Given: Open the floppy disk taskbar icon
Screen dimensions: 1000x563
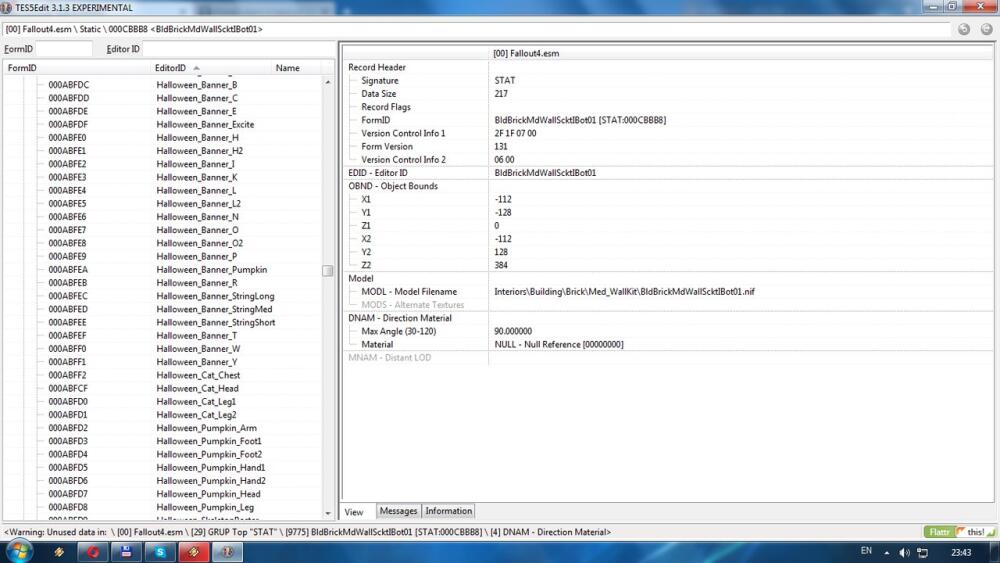Looking at the screenshot, I should (126, 552).
